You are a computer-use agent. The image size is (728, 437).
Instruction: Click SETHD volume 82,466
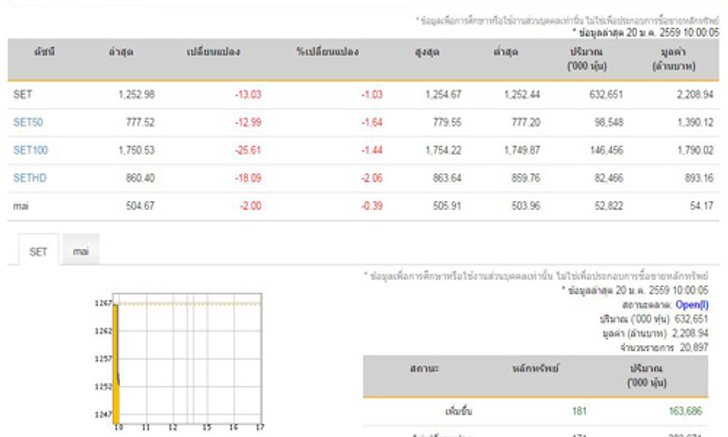pyautogui.click(x=609, y=178)
